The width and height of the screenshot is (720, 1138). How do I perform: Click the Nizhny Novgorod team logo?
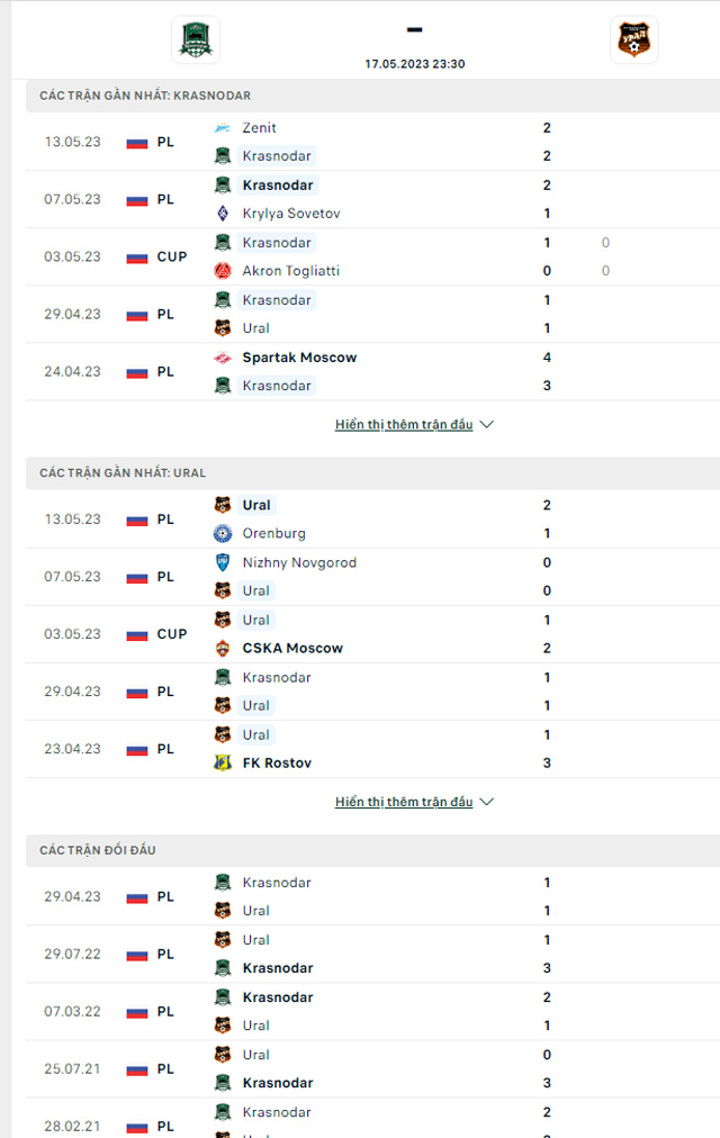pyautogui.click(x=223, y=562)
